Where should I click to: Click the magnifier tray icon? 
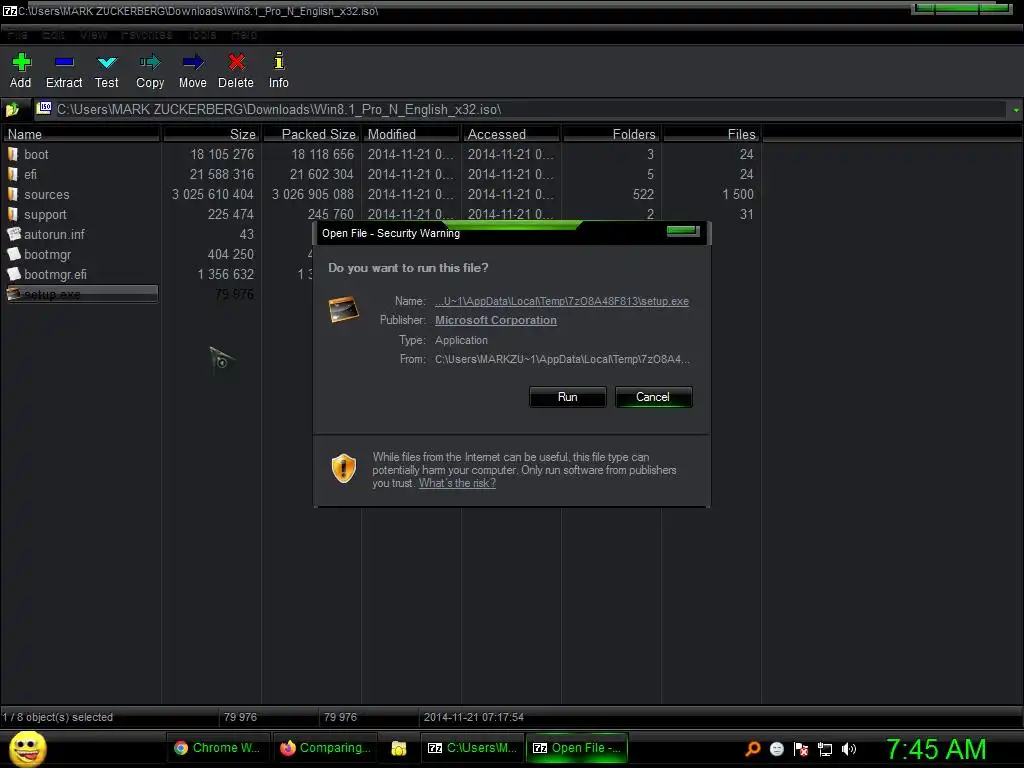point(753,748)
